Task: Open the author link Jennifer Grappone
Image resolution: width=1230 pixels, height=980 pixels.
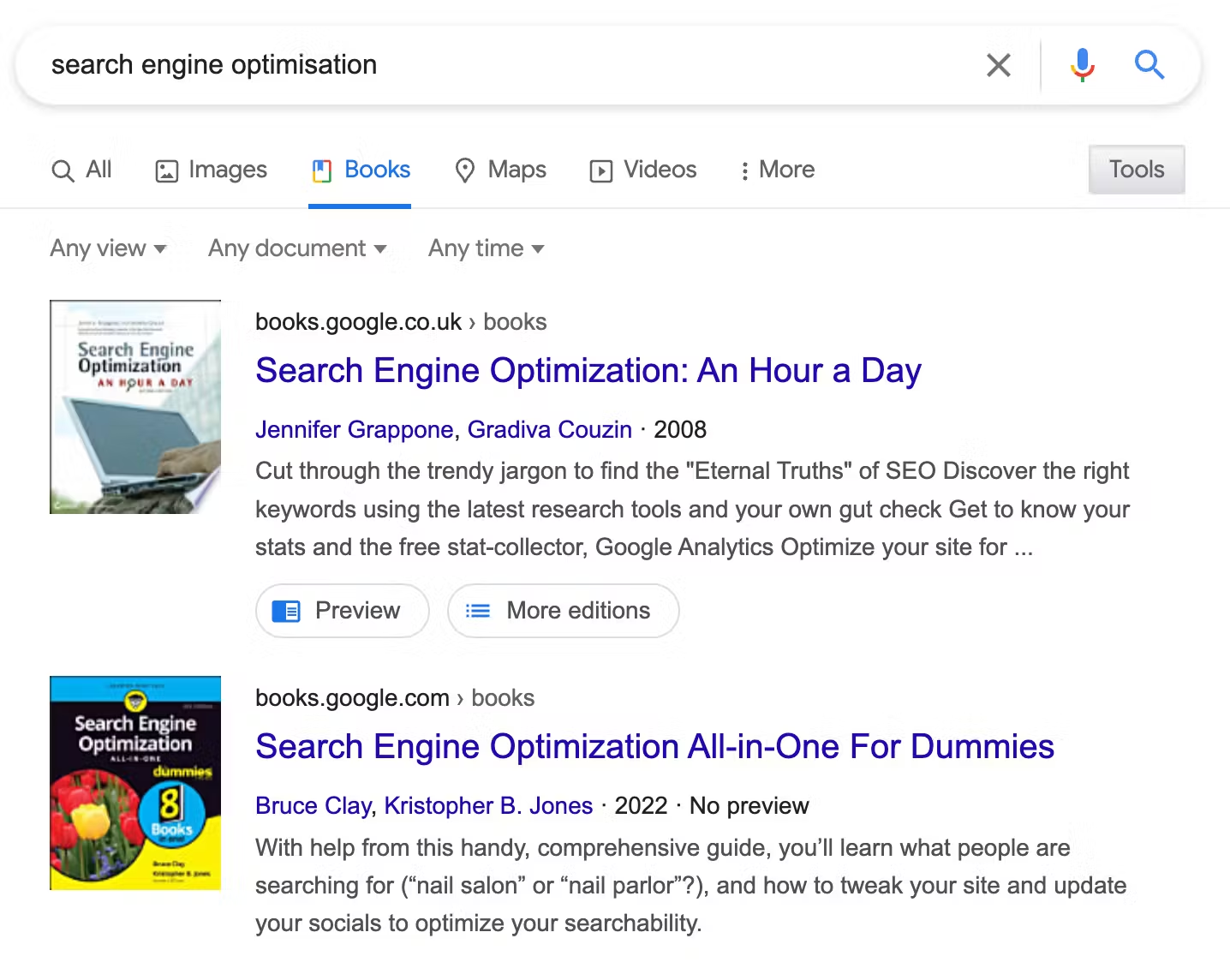Action: coord(354,429)
